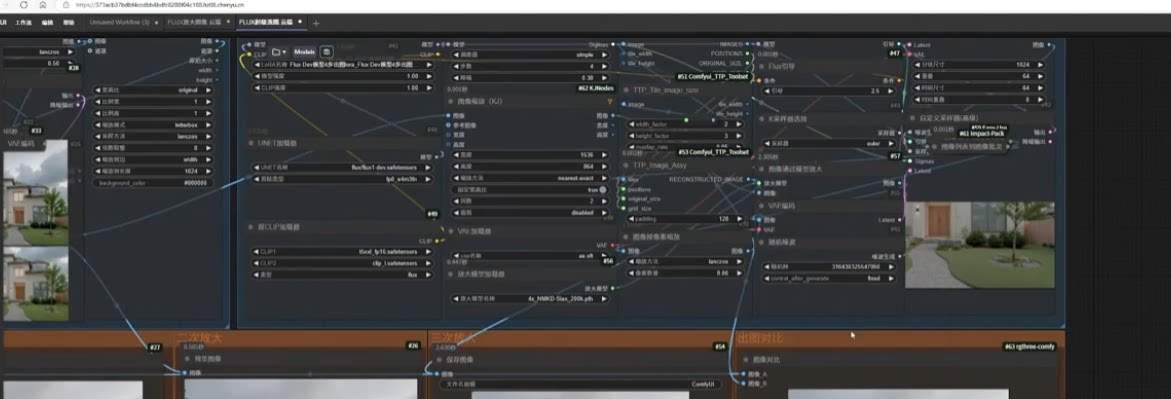Click #51 Comfyui_TTP_Toolset badge
The height and width of the screenshot is (399, 1171).
coord(712,76)
